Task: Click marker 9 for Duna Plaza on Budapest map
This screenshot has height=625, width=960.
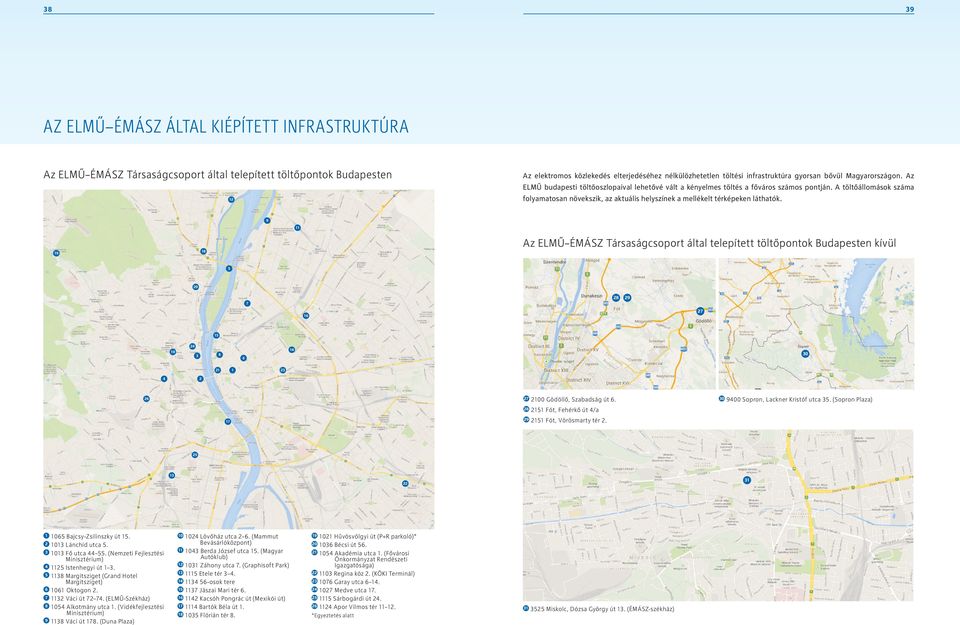Action: (x=267, y=220)
